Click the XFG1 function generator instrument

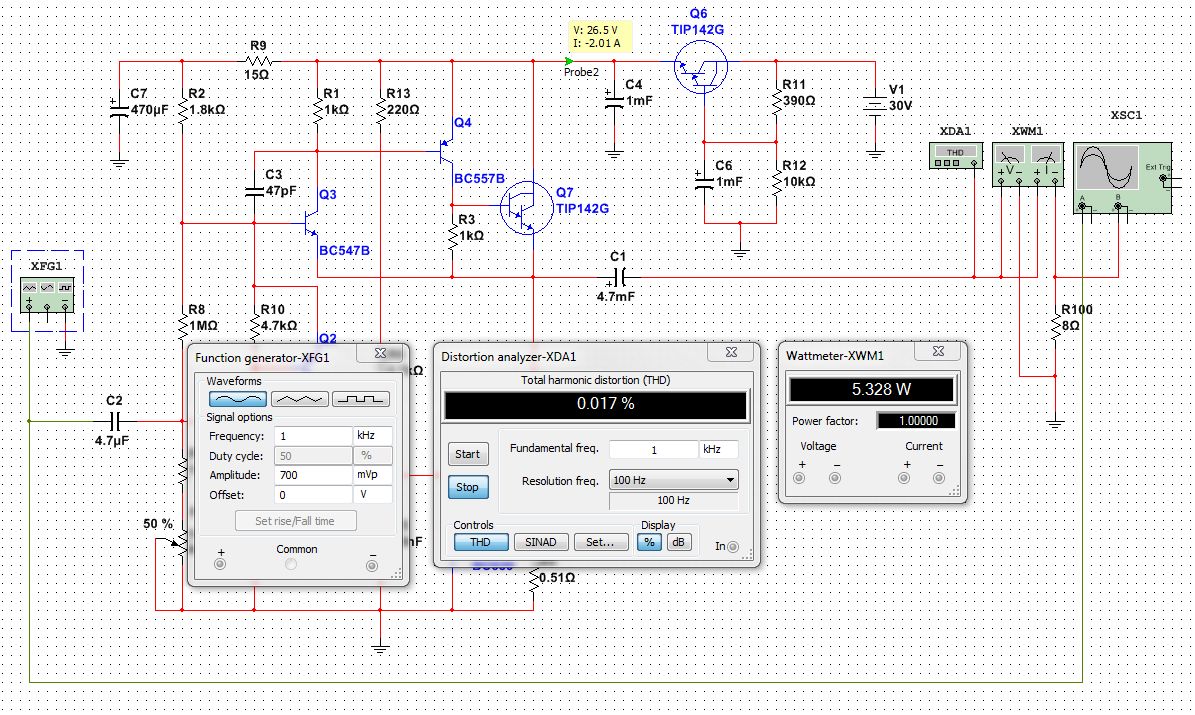[x=47, y=293]
